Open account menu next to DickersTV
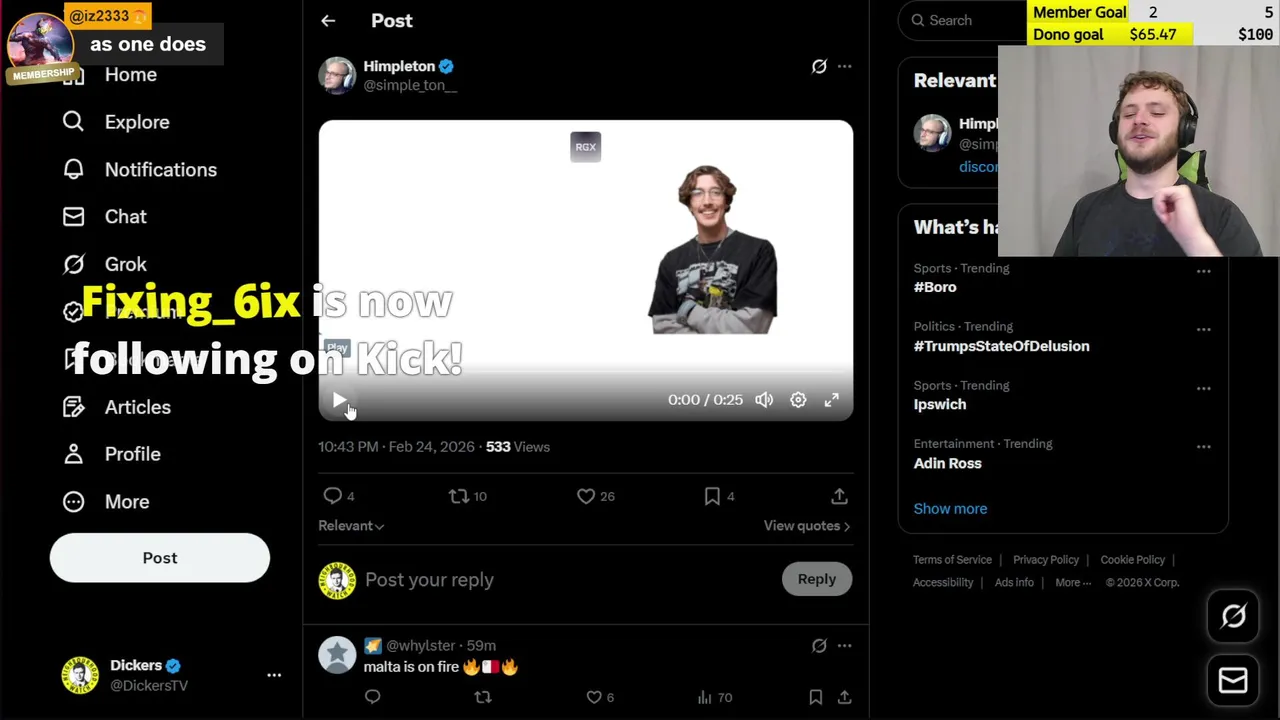The width and height of the screenshot is (1280, 720). tap(274, 675)
